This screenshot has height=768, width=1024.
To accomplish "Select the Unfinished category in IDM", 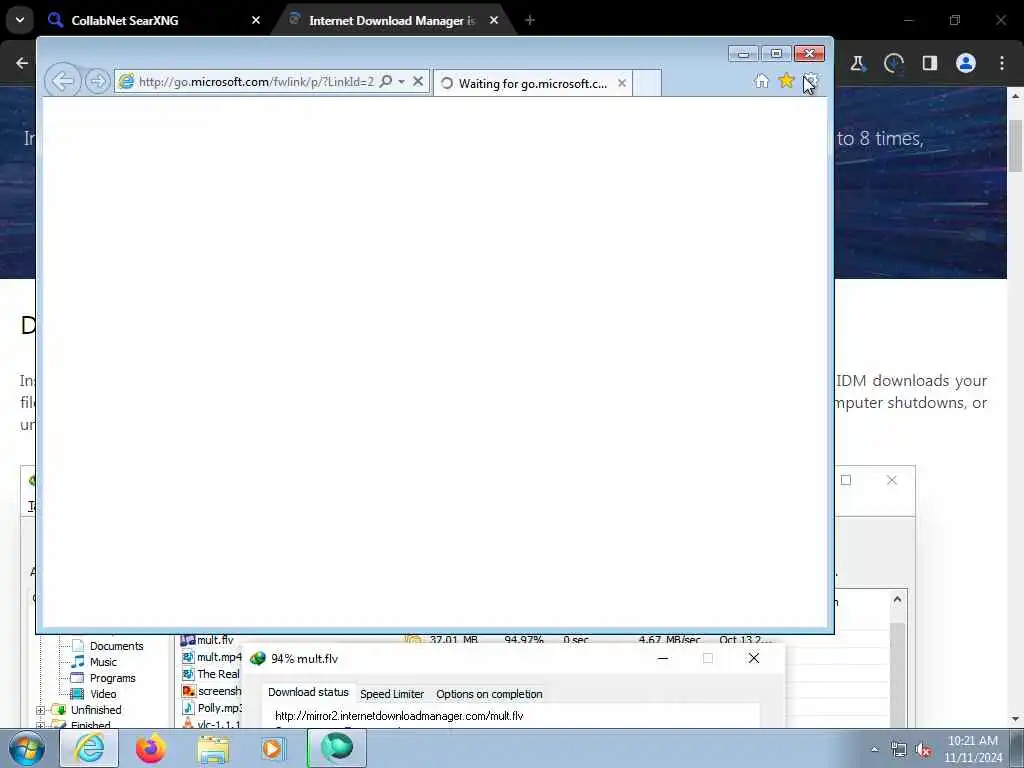I will tap(96, 710).
